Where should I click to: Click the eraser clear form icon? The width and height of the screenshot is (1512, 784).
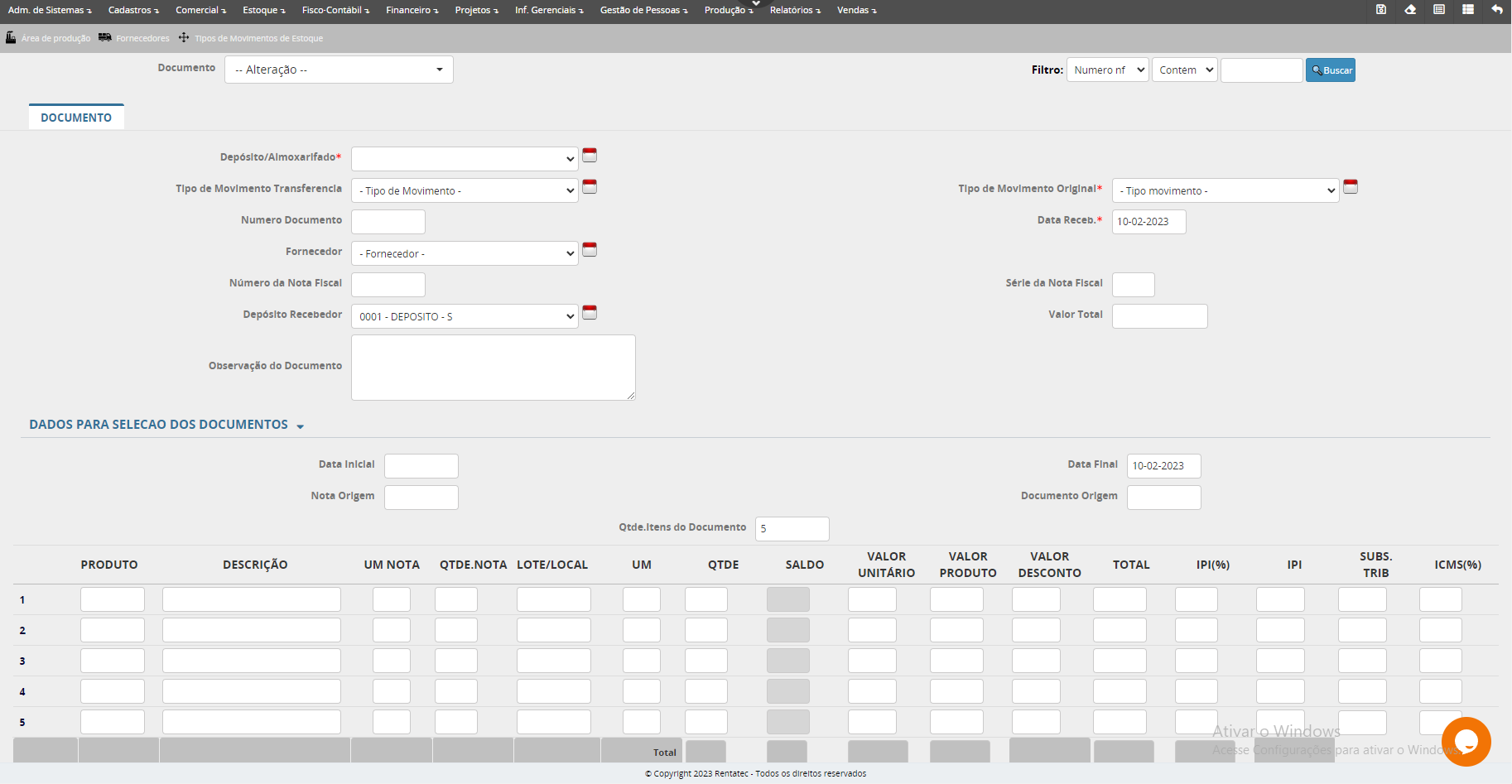point(1410,10)
